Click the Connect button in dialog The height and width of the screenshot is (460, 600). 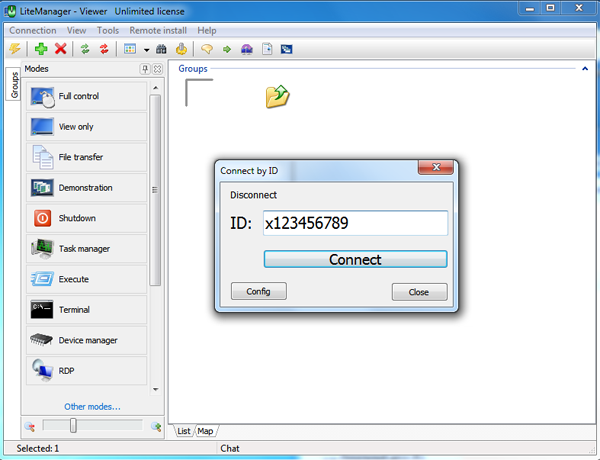click(x=355, y=259)
